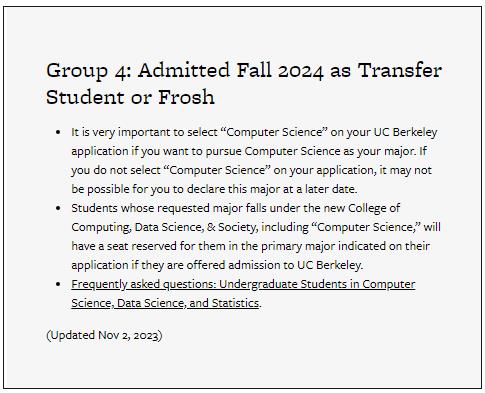
Task: Click the second bullet point marker
Action: [59, 208]
